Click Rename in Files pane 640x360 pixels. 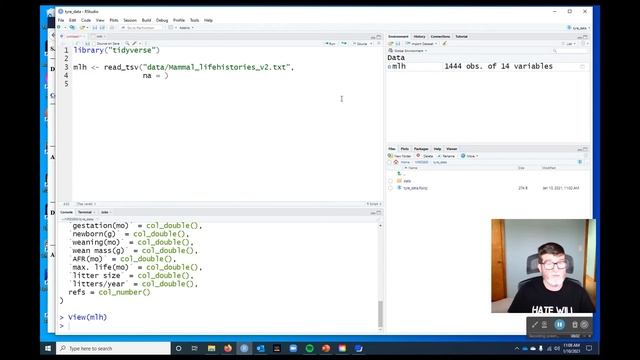(x=446, y=156)
